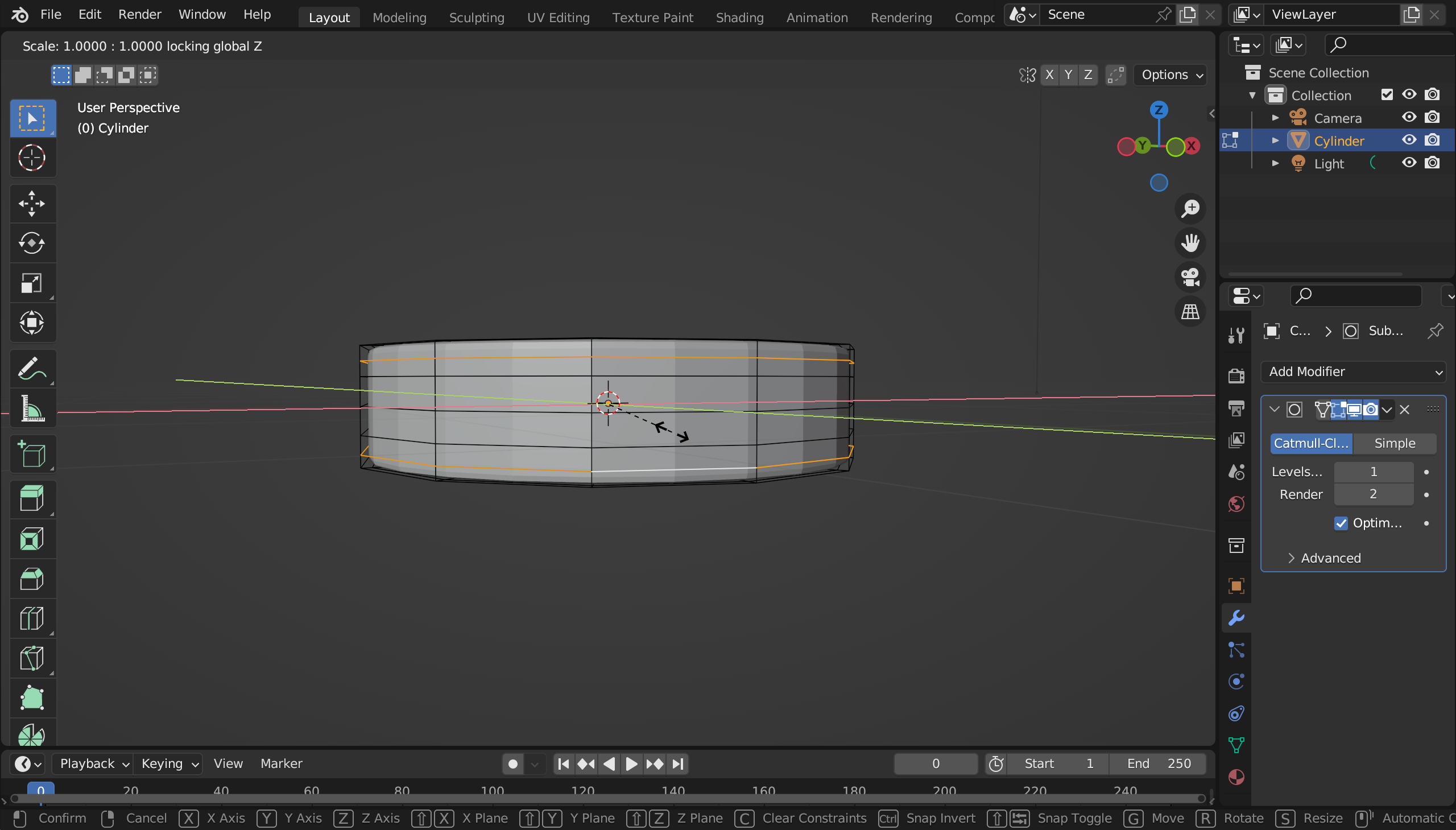Image resolution: width=1456 pixels, height=830 pixels.
Task: Click the Levels Viewport value field
Action: click(x=1374, y=472)
